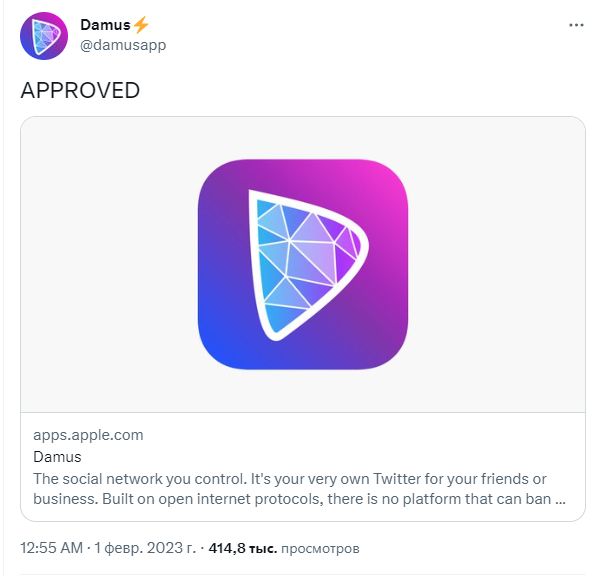The height and width of the screenshot is (576, 597).
Task: Open the 12:55 AM timestamp link
Action: pos(51,548)
